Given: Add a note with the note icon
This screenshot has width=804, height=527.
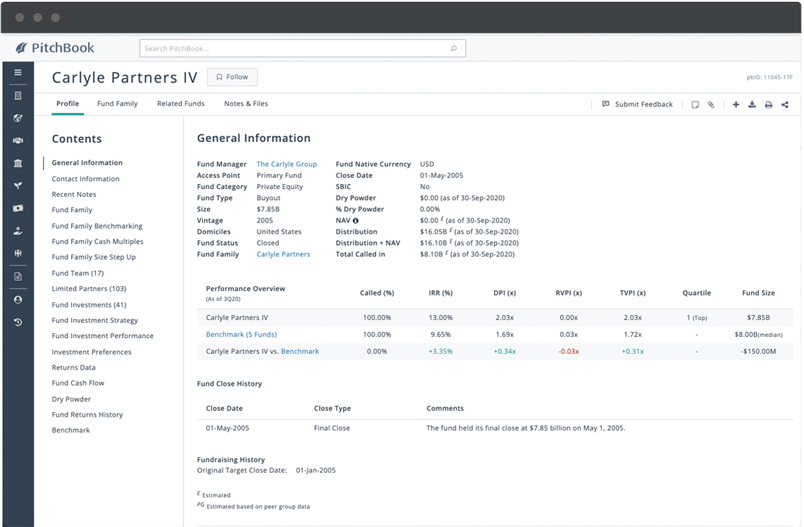Looking at the screenshot, I should pyautogui.click(x=695, y=105).
